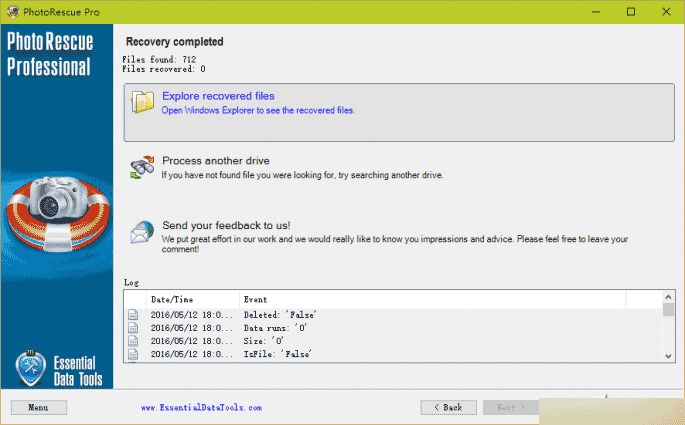
Task: Click the camera lifebuoy sidebar image
Action: (x=57, y=214)
